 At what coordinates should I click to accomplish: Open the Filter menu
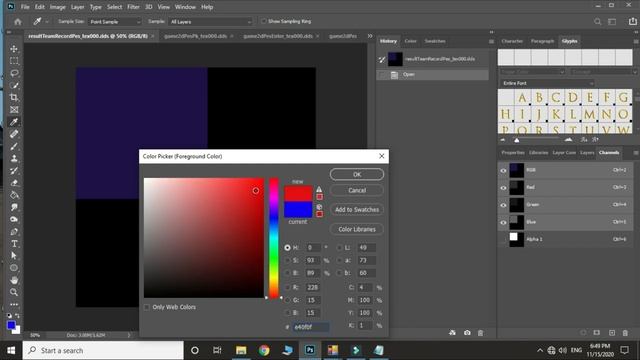coord(133,7)
